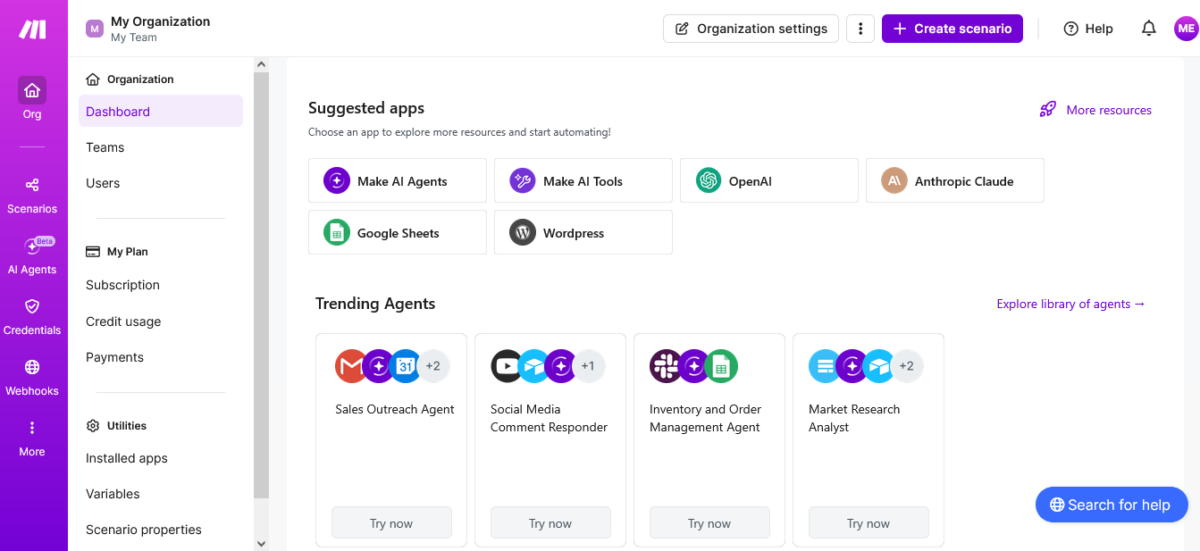Follow the Explore library of agents link
This screenshot has width=1200, height=551.
(1071, 304)
